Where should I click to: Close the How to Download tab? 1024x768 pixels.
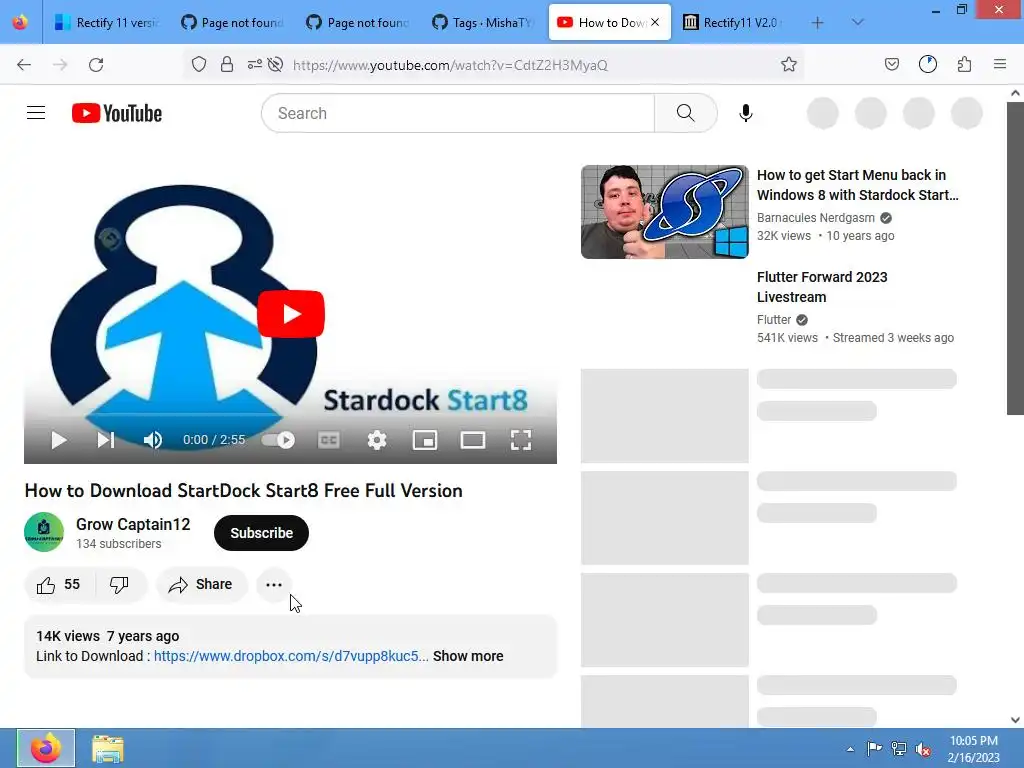tap(655, 22)
